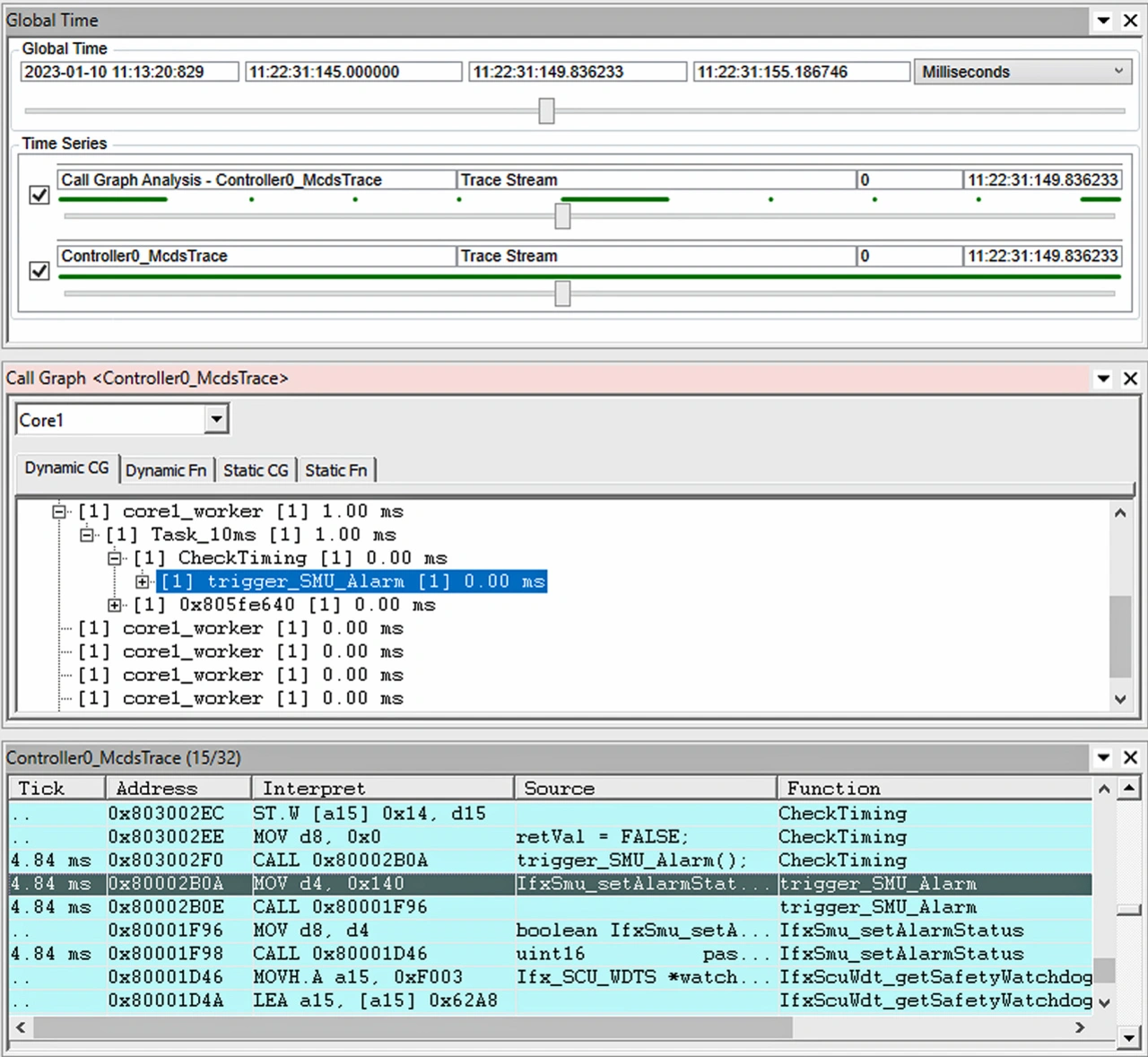Switch to the Static CG tab

[x=256, y=470]
